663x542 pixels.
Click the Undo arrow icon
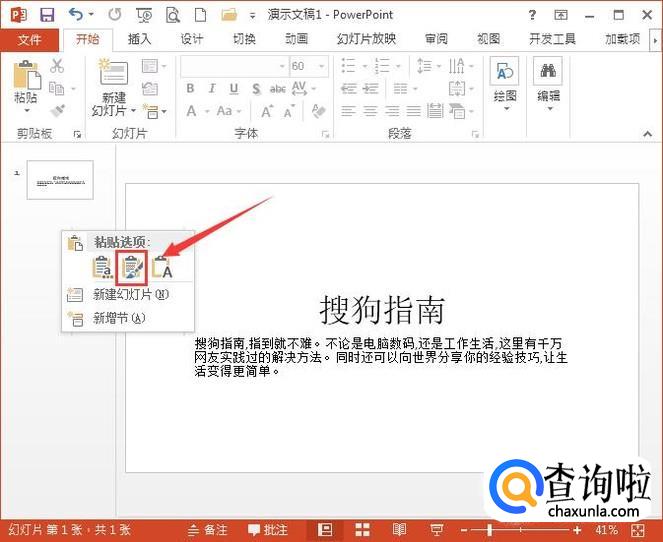click(x=76, y=15)
